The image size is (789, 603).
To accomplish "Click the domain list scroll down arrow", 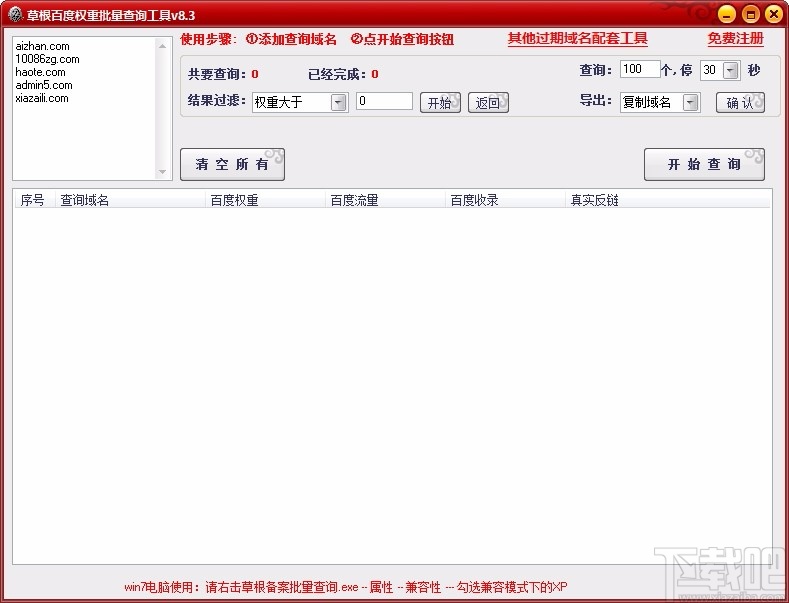I will tap(162, 172).
